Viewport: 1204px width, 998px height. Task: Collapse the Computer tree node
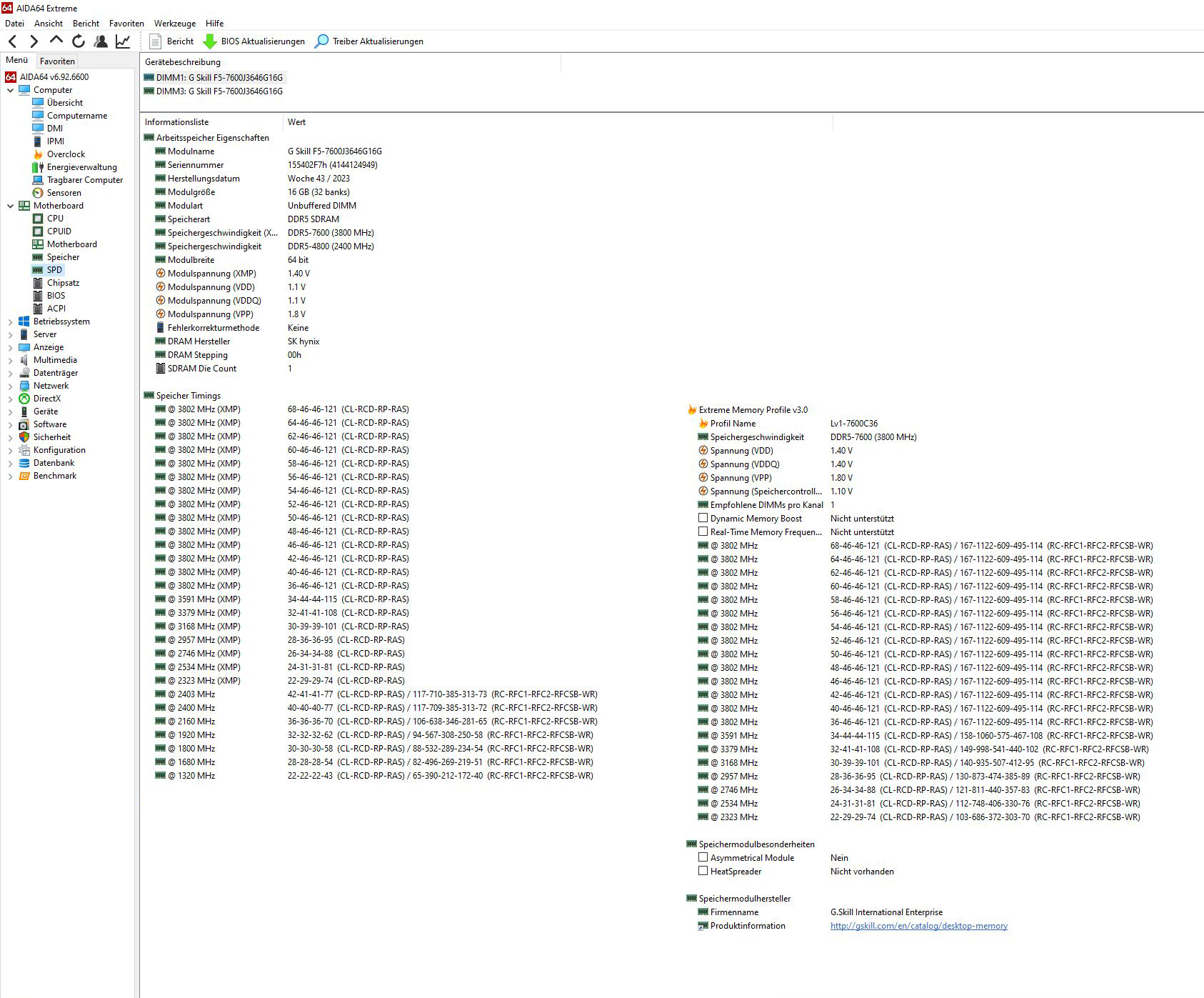[x=10, y=90]
